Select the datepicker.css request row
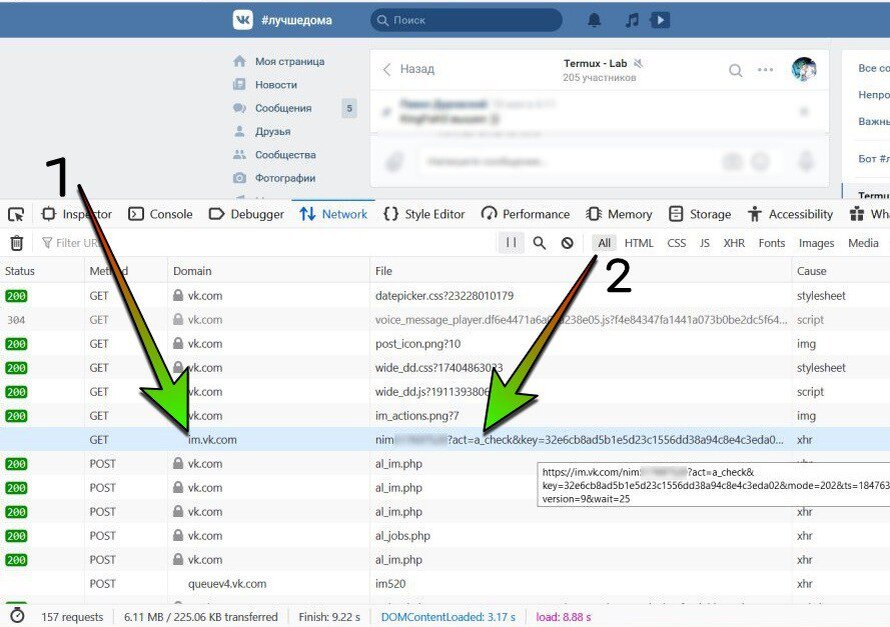890x627 pixels. 445,296
